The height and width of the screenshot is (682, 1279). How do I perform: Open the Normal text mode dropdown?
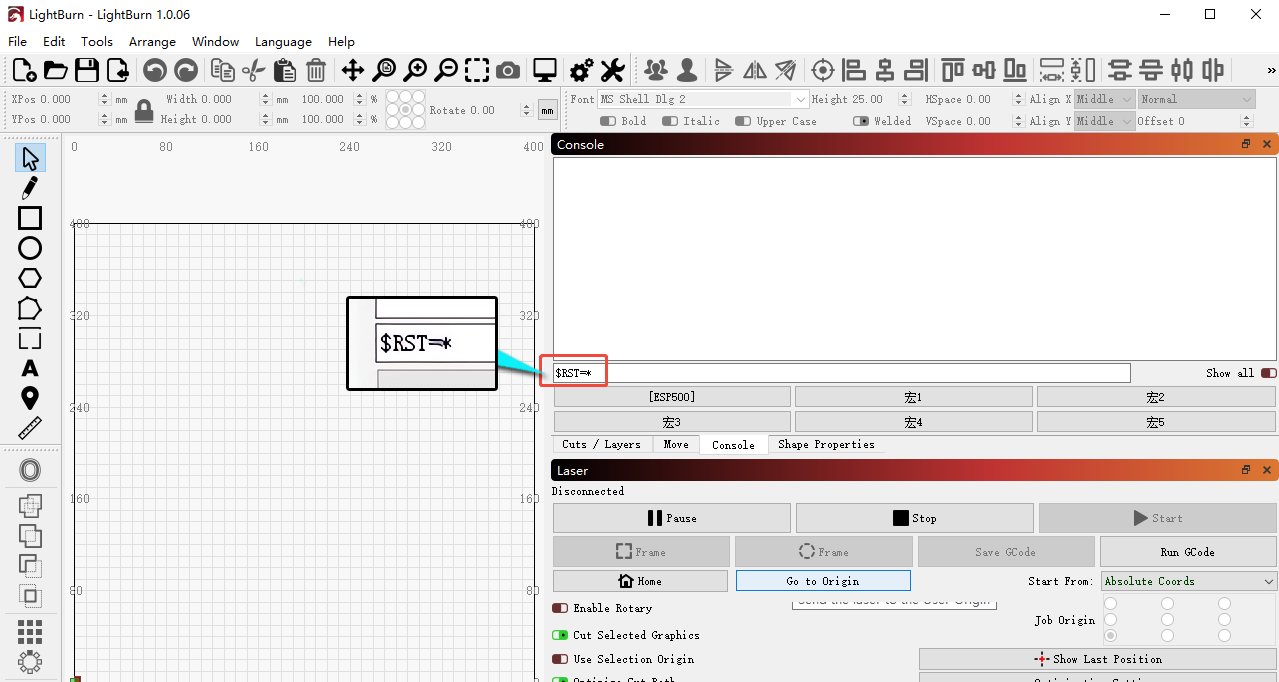(x=1196, y=99)
